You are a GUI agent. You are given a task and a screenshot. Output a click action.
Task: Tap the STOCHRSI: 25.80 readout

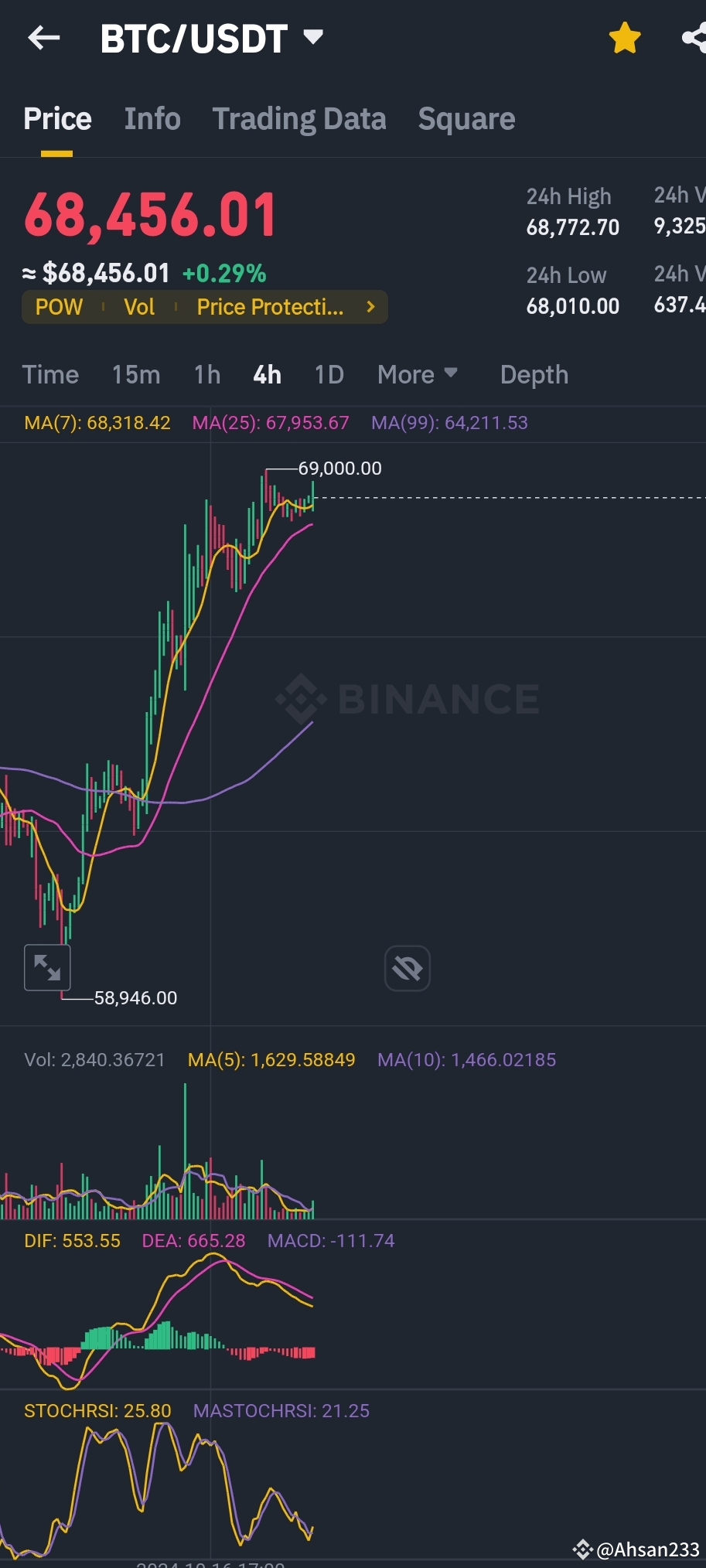[97, 1411]
